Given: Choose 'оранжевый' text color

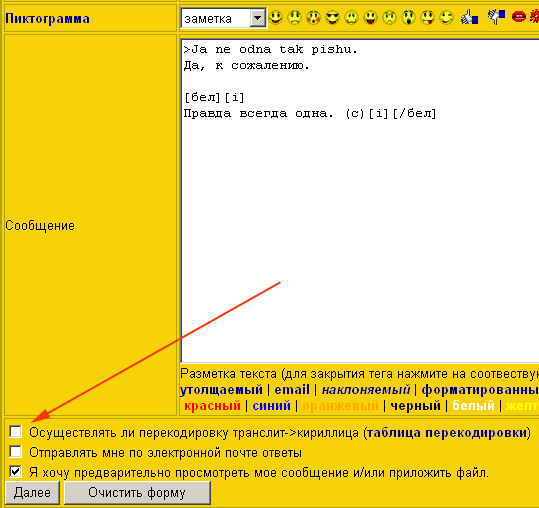Looking at the screenshot, I should [x=340, y=406].
